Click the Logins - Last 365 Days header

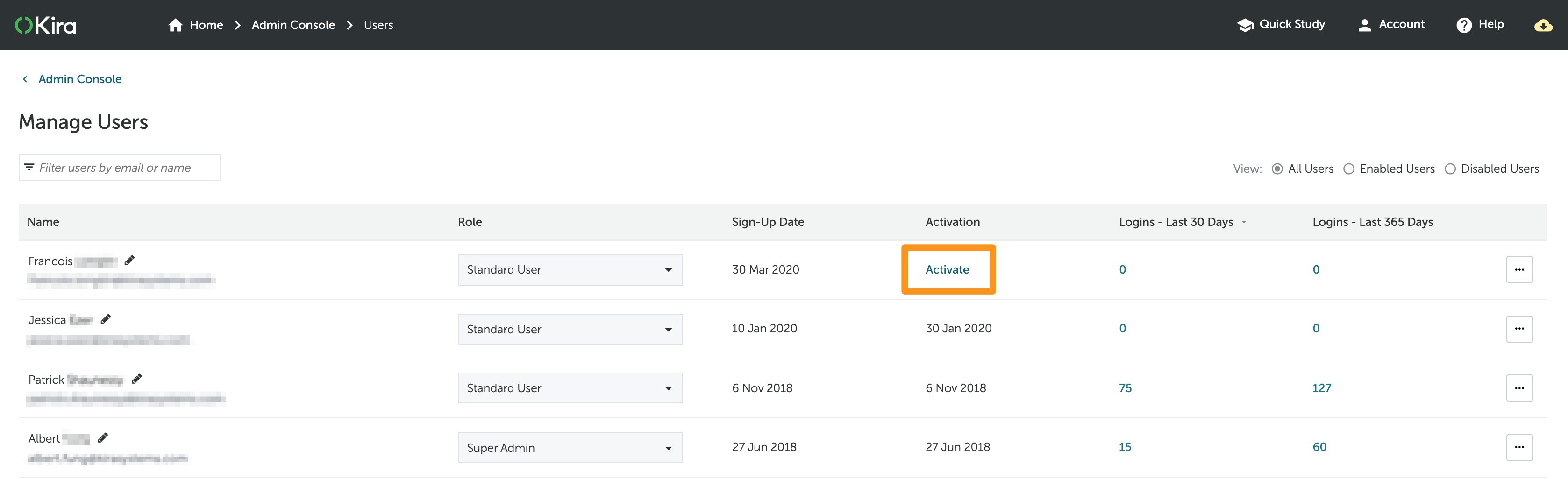[x=1373, y=222]
